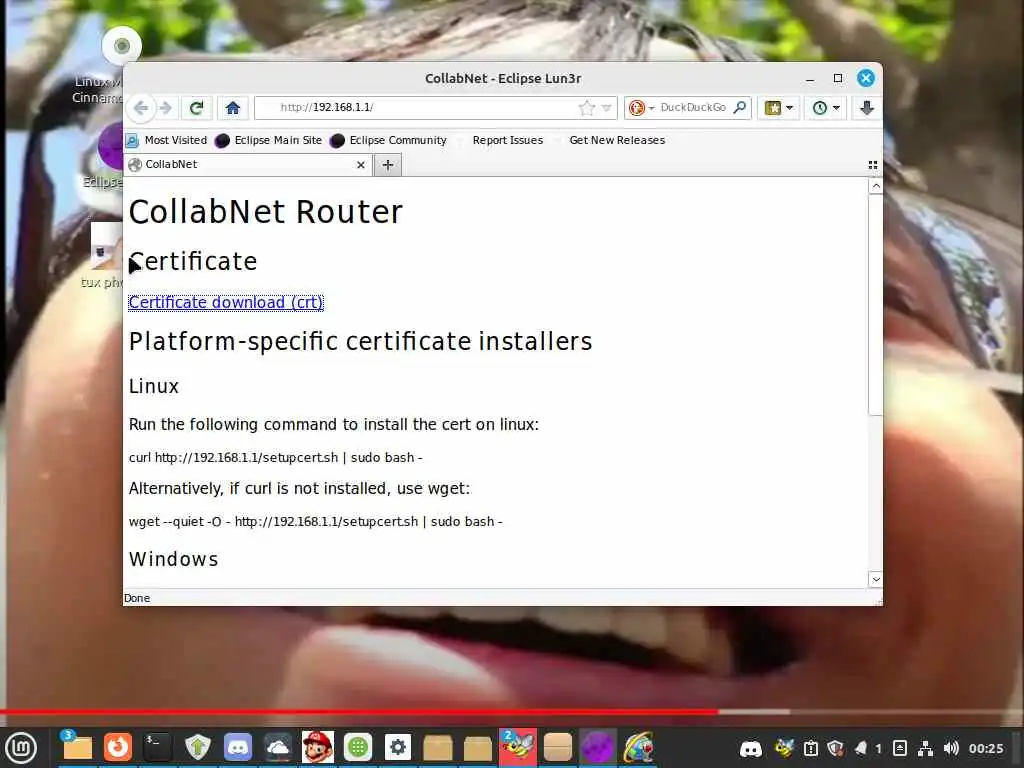Viewport: 1024px width, 768px height.
Task: Open the Mario game taskbar icon
Action: pos(318,748)
